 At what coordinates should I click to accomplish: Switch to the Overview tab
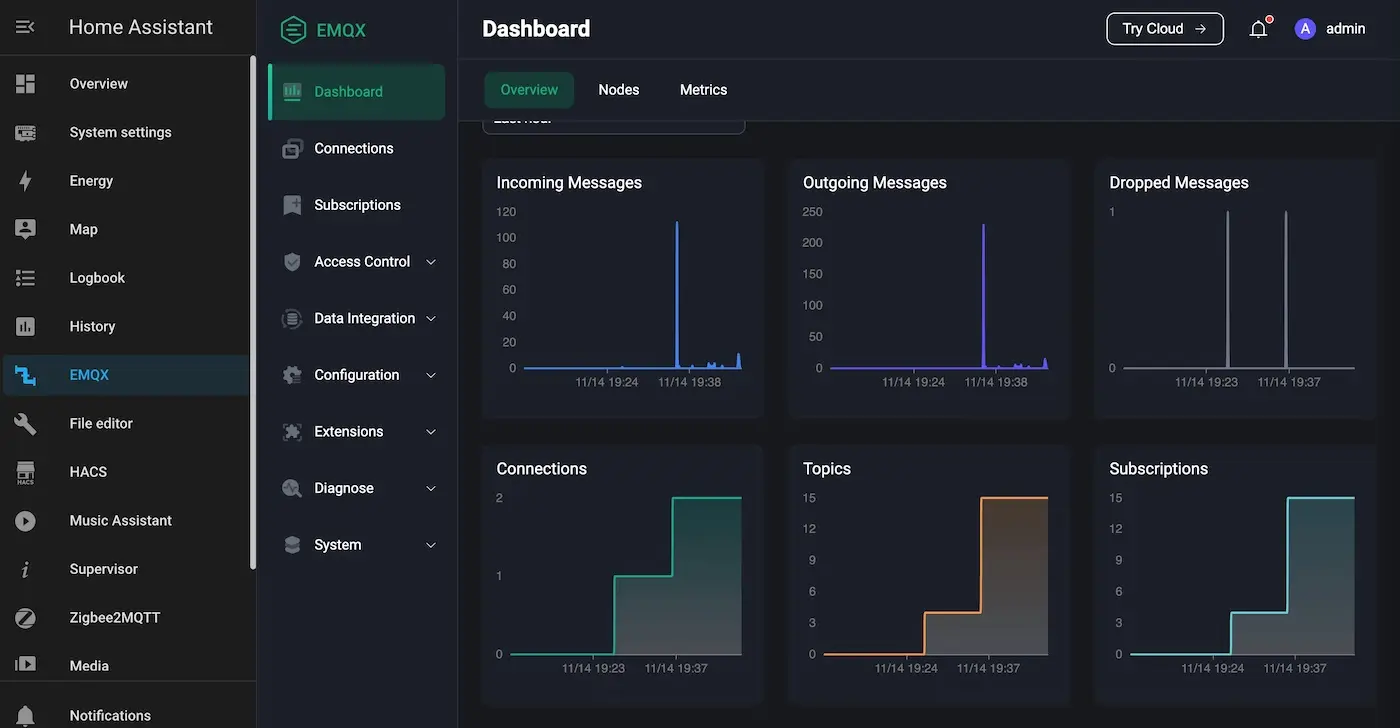[529, 90]
